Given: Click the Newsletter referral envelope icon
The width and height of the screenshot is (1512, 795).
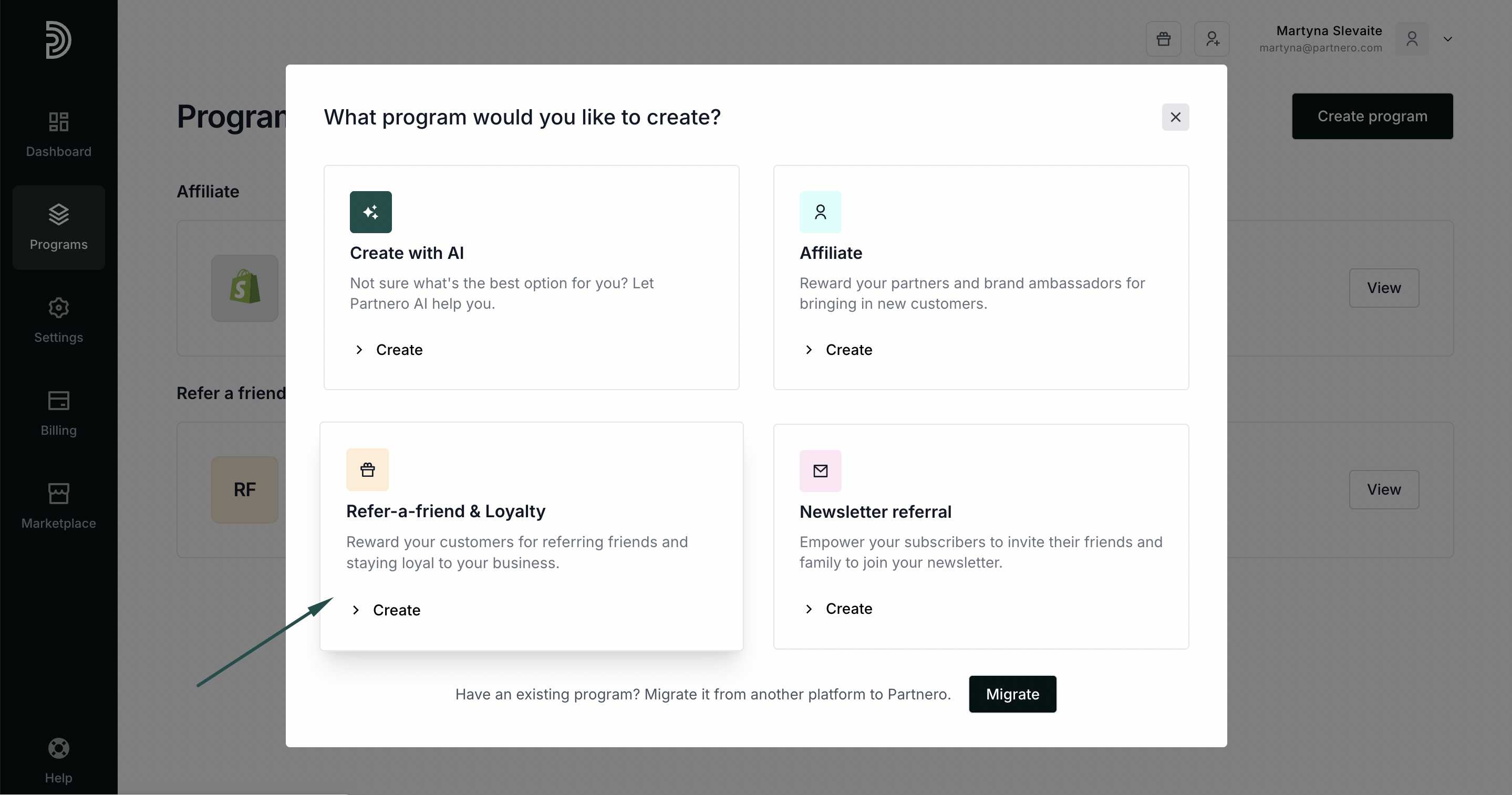Looking at the screenshot, I should click(x=821, y=470).
